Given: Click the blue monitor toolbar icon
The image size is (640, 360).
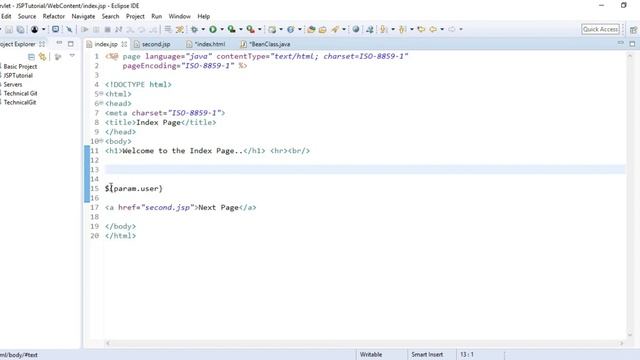Looking at the screenshot, I should (56, 29).
